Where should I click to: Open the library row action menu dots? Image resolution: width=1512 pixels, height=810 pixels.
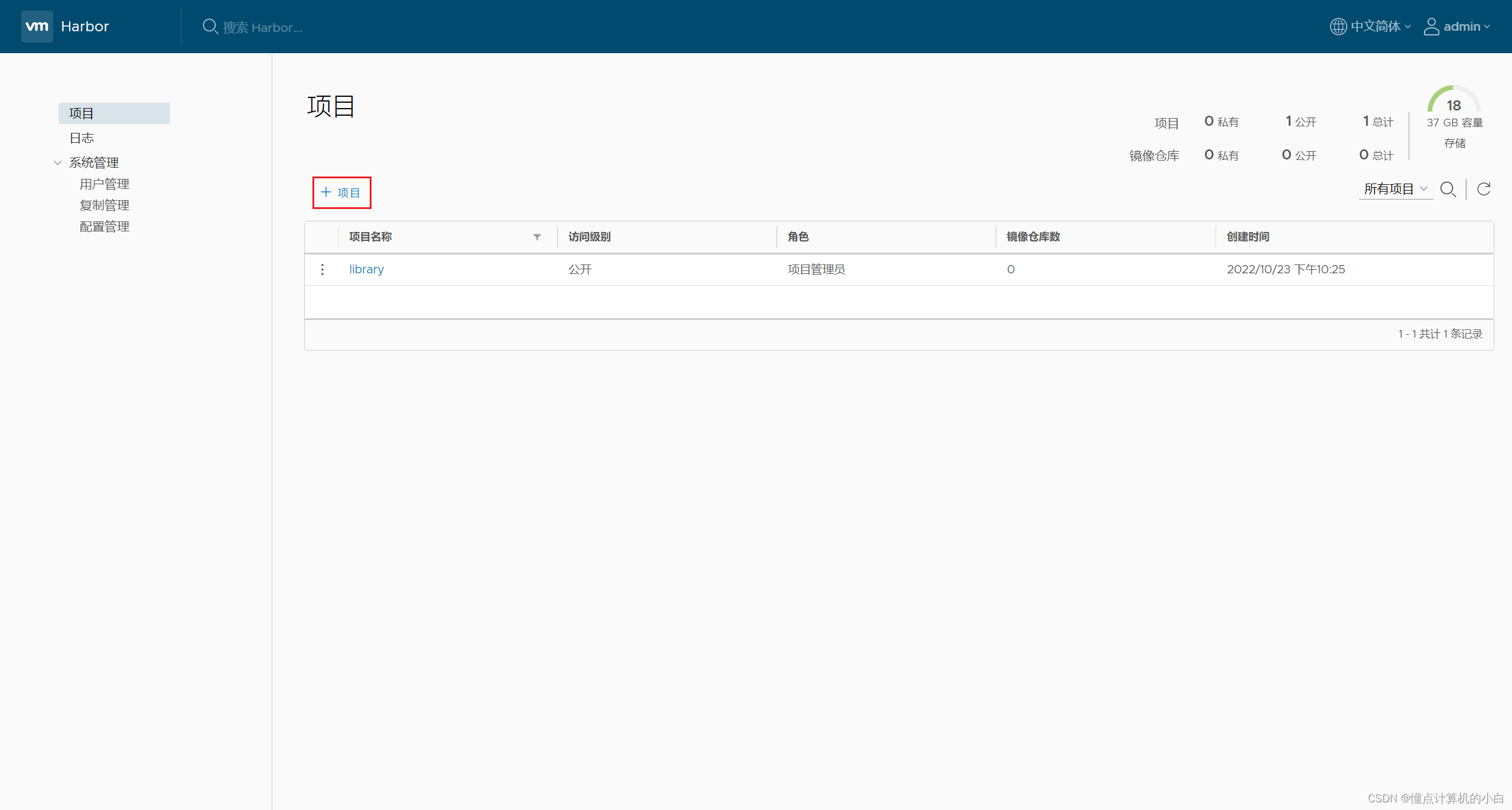pyautogui.click(x=322, y=269)
